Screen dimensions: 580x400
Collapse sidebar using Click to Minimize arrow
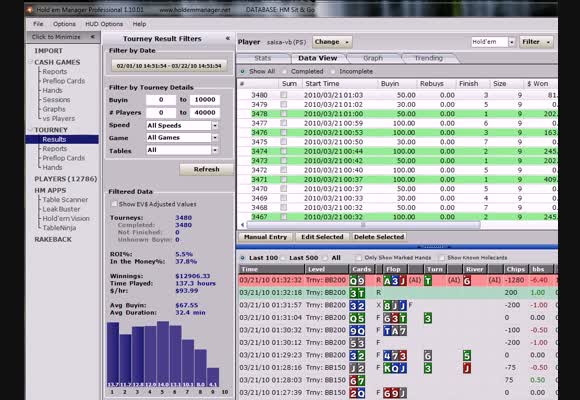click(92, 37)
